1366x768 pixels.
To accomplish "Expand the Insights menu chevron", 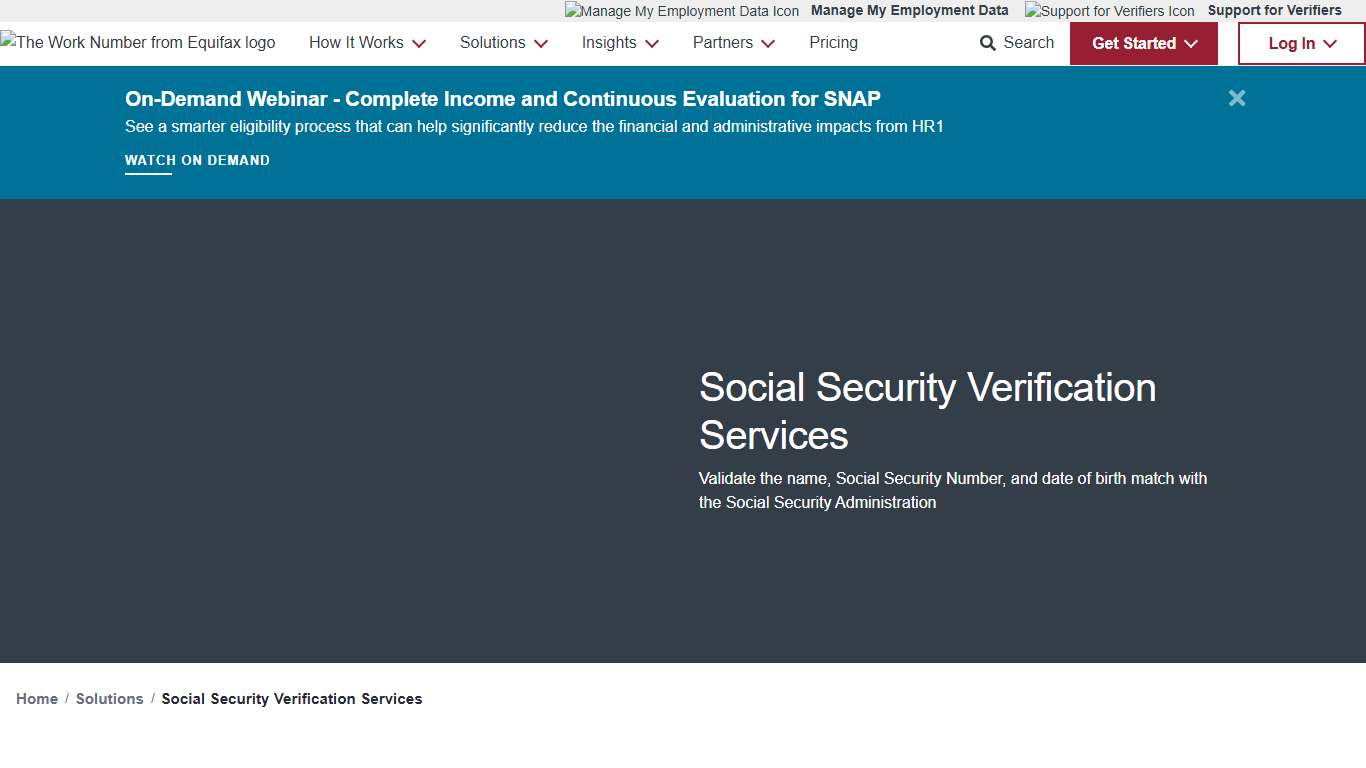I will [652, 43].
